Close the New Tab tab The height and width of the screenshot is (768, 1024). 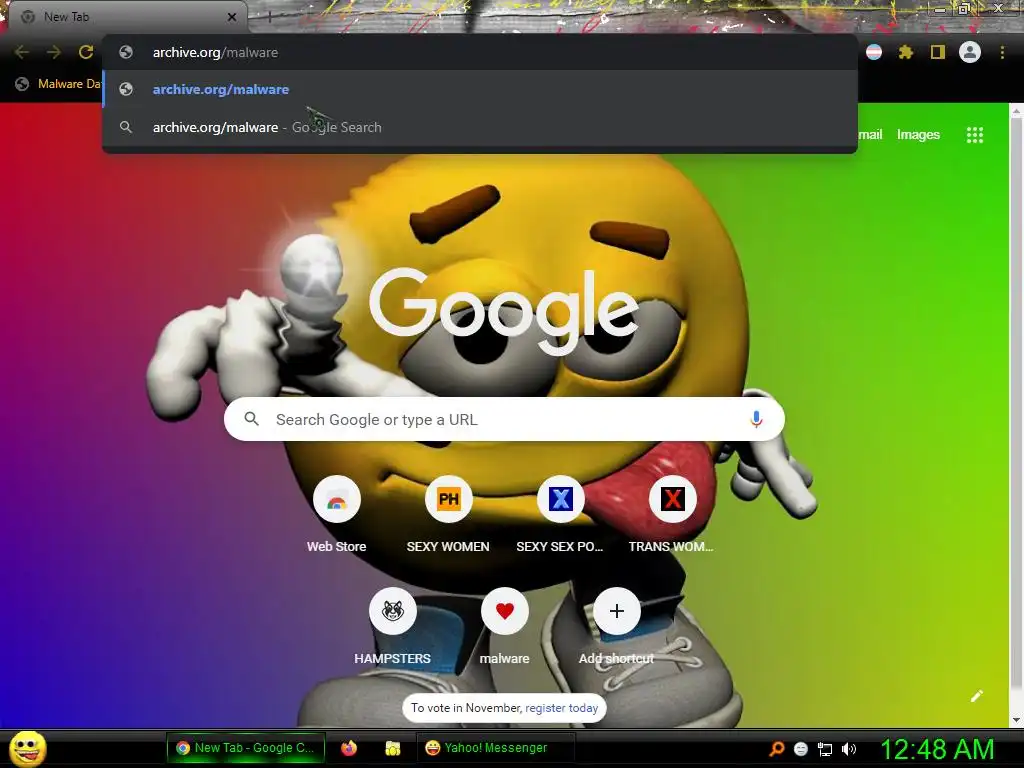tap(232, 17)
